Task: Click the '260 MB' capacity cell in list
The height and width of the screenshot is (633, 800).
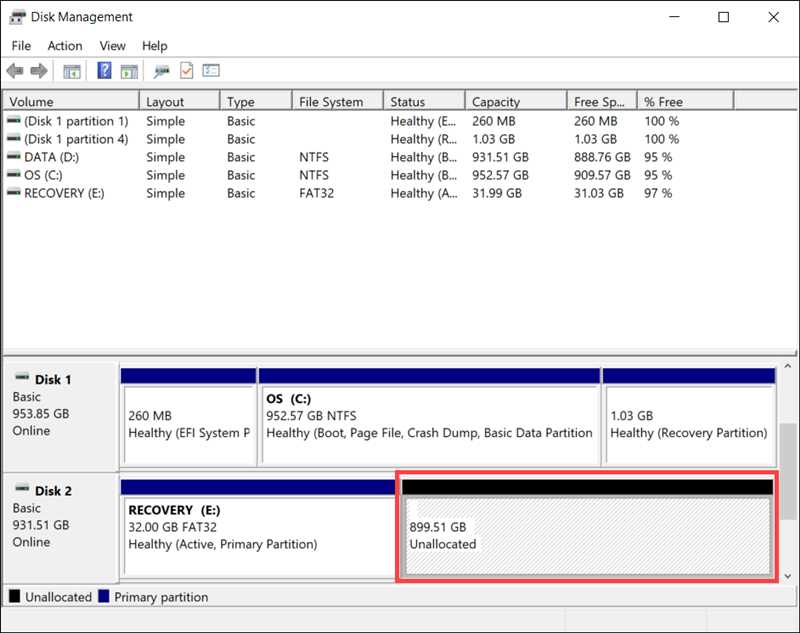Action: [493, 121]
